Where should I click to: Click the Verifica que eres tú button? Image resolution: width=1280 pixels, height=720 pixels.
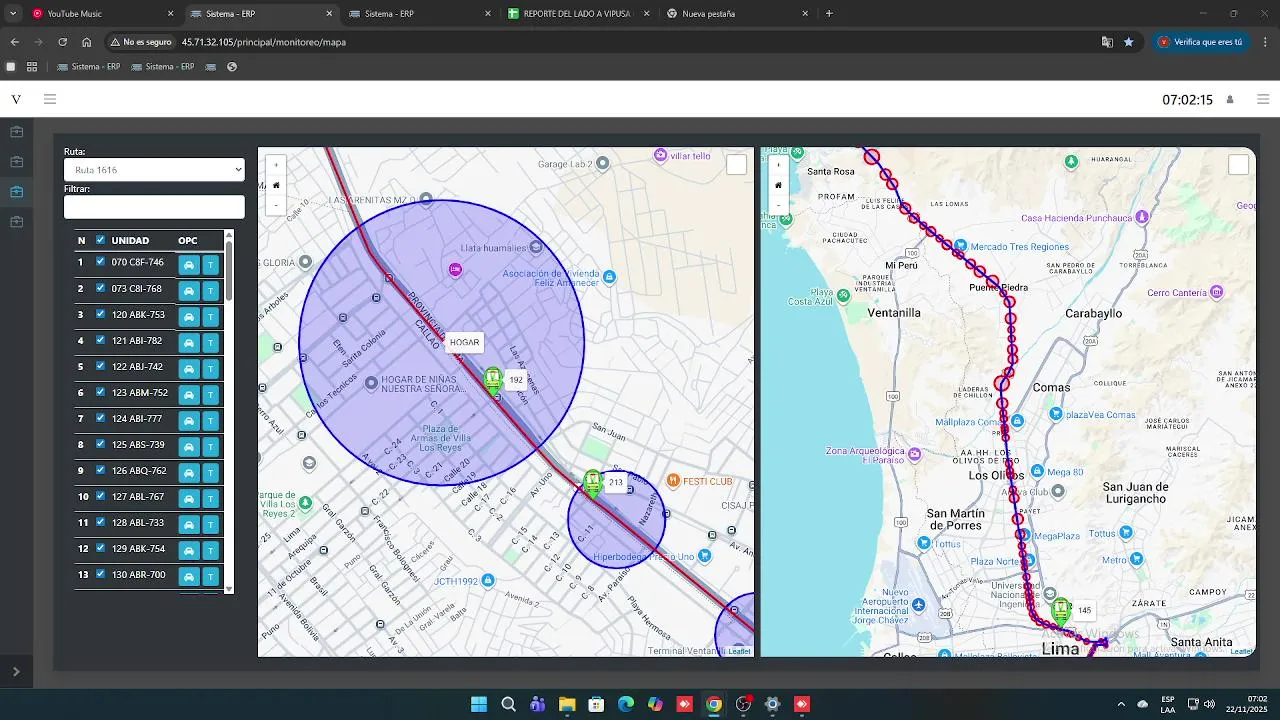1201,42
